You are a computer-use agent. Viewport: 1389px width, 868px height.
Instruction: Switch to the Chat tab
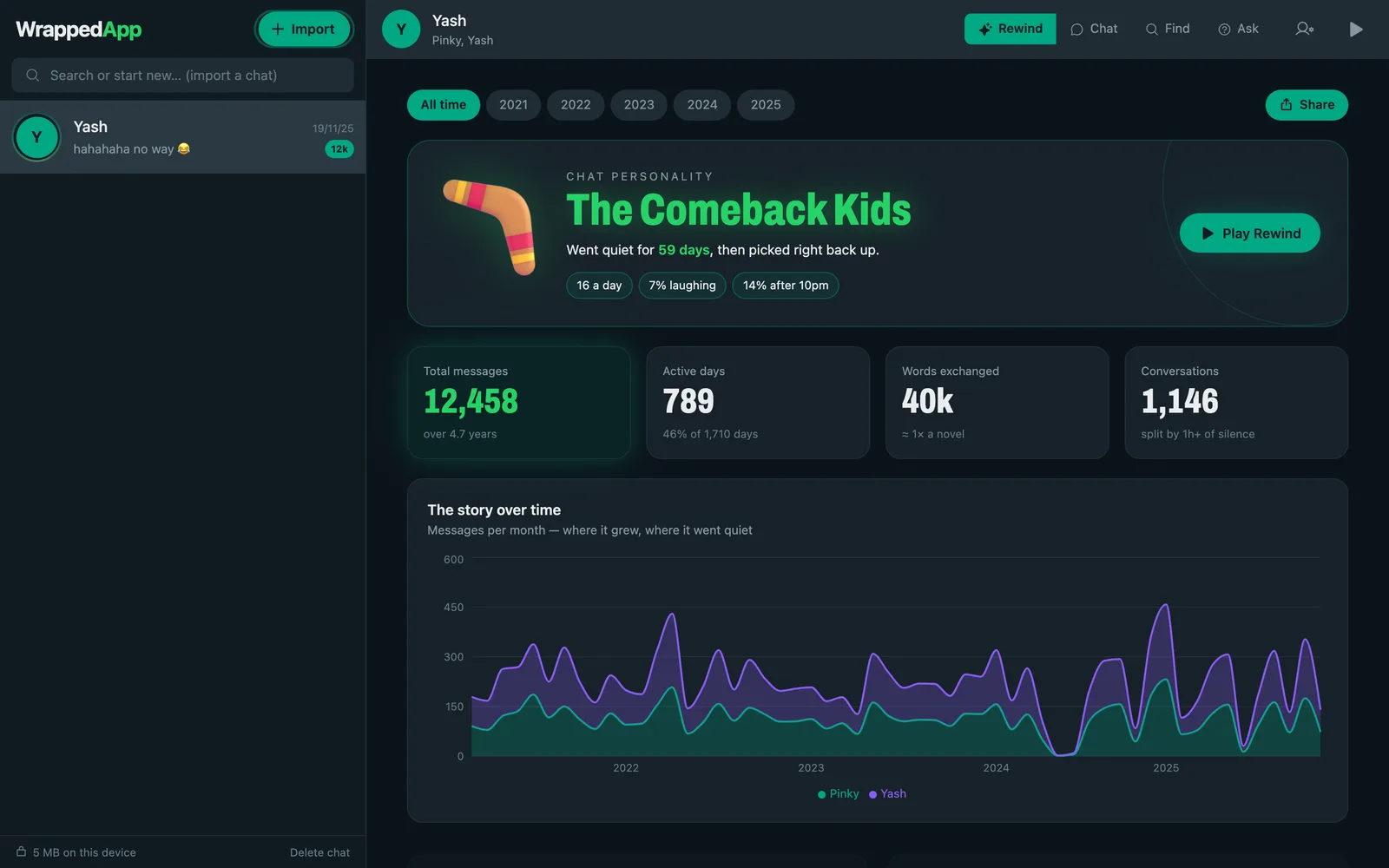1094,29
